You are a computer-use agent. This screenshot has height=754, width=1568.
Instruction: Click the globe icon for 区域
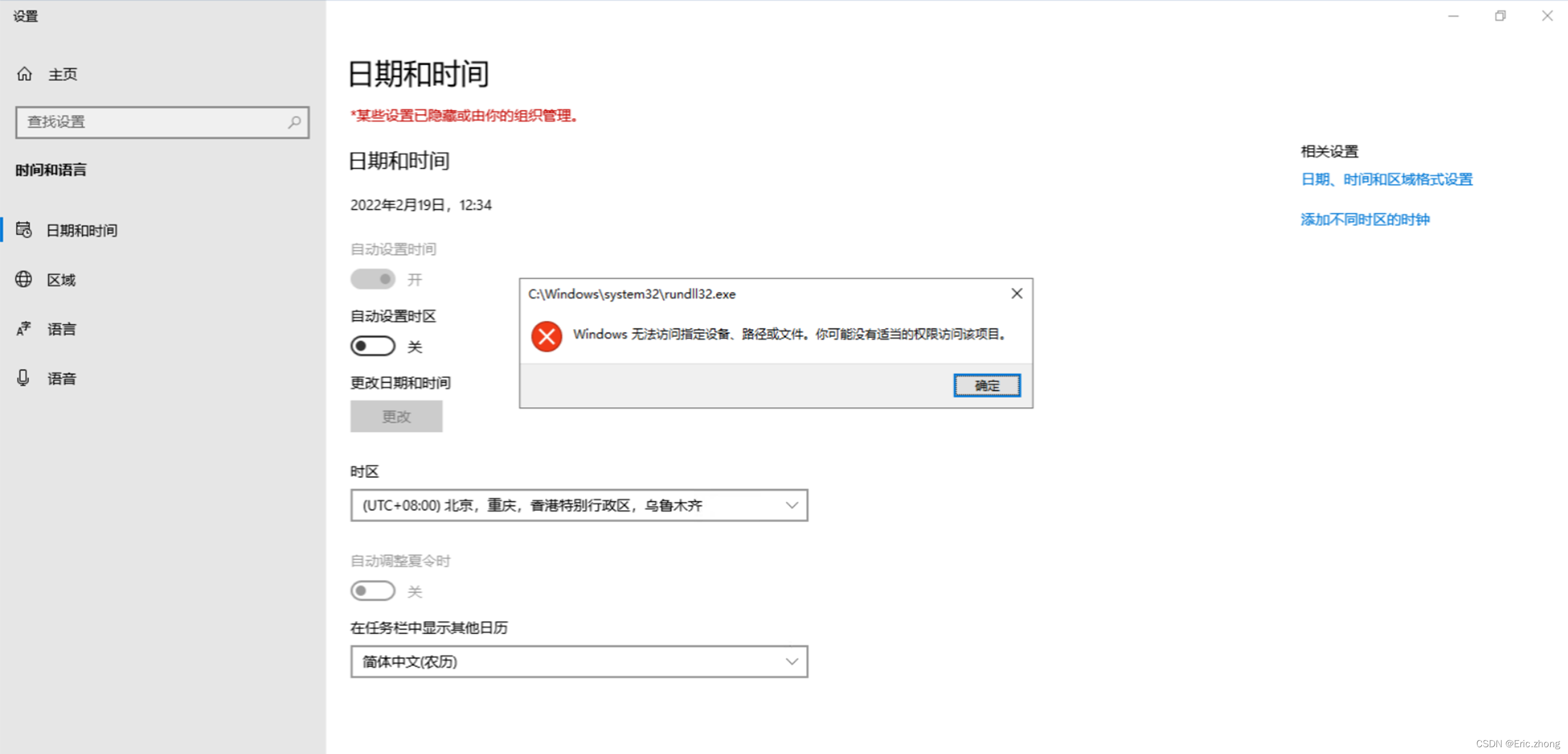click(23, 279)
